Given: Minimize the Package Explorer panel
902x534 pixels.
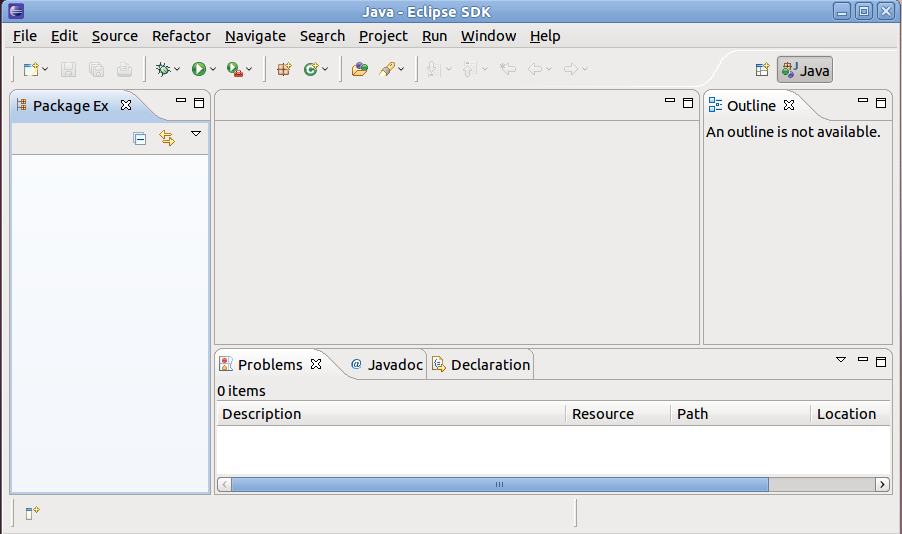Looking at the screenshot, I should pyautogui.click(x=181, y=101).
